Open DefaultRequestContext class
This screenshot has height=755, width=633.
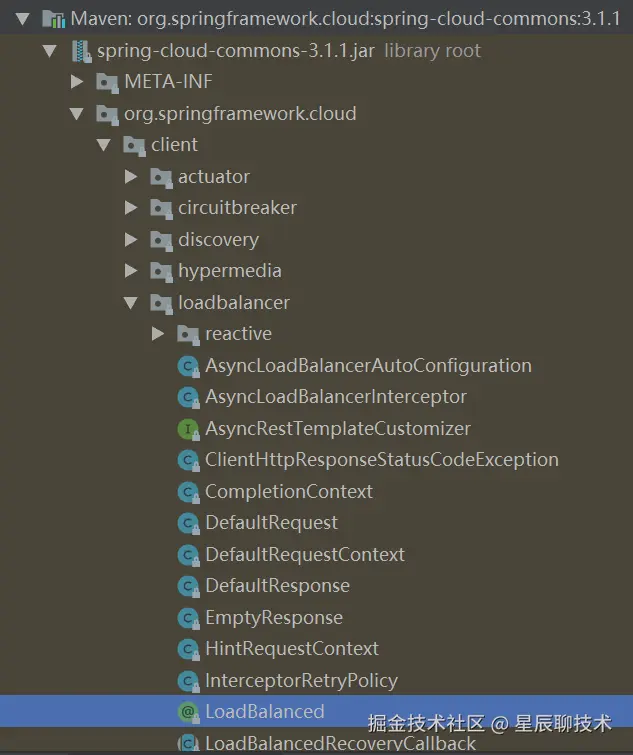tap(305, 555)
